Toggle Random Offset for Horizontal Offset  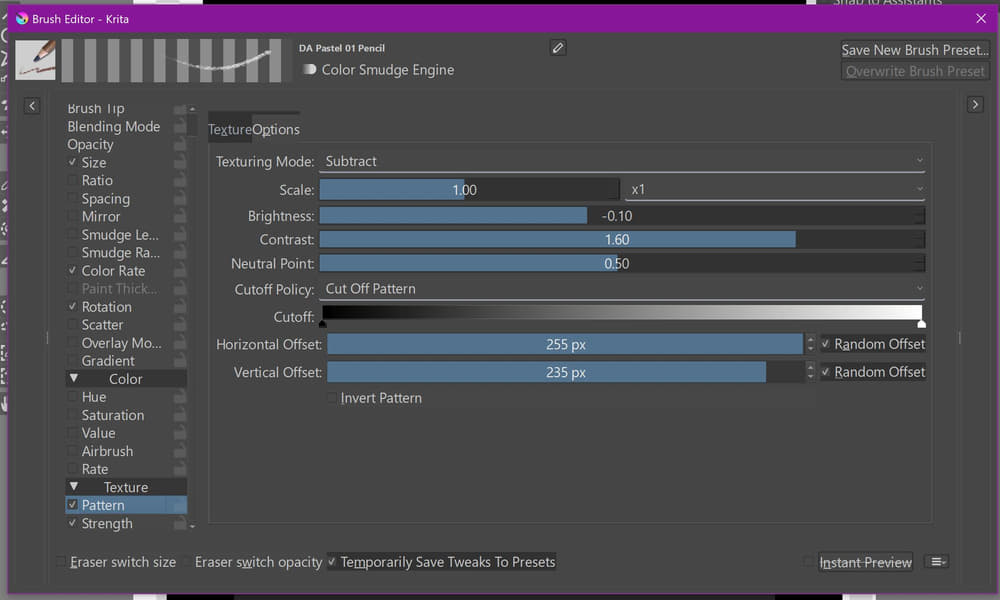(825, 344)
